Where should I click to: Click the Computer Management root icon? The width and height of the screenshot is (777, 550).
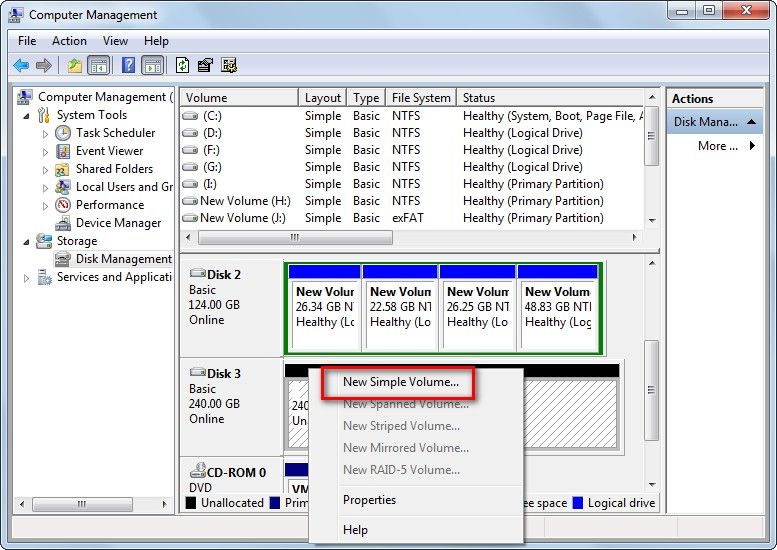(x=25, y=97)
